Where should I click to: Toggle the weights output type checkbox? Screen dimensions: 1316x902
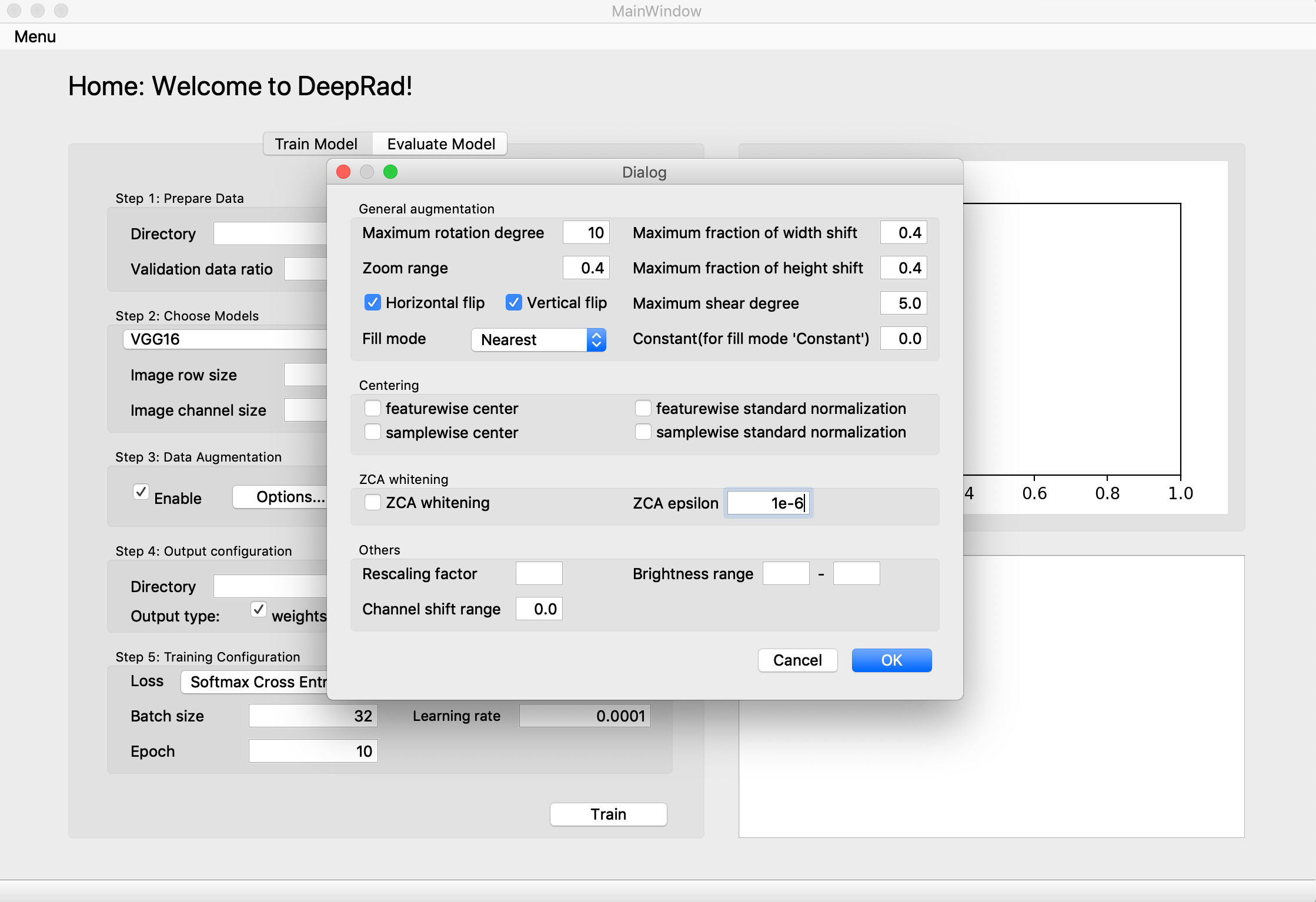[259, 610]
